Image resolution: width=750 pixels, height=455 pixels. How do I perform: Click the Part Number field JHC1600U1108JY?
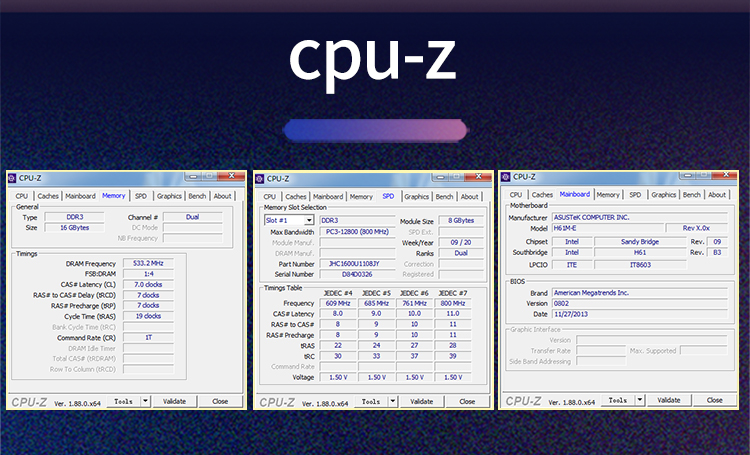click(357, 264)
